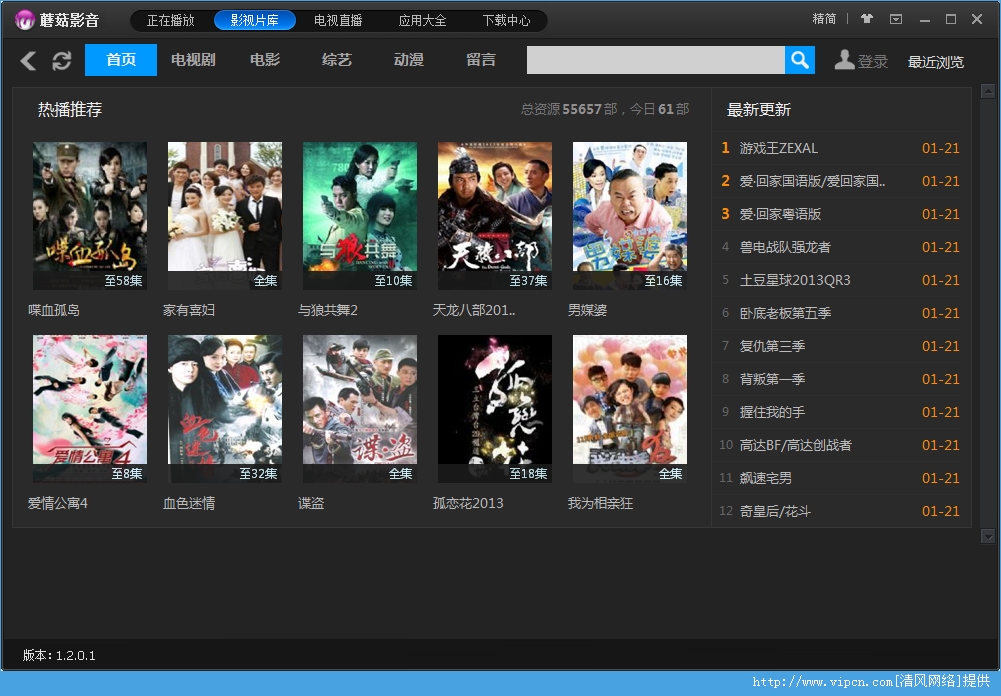Viewport: 1001px width, 696px height.
Task: Open the 精简 mode option
Action: (824, 18)
